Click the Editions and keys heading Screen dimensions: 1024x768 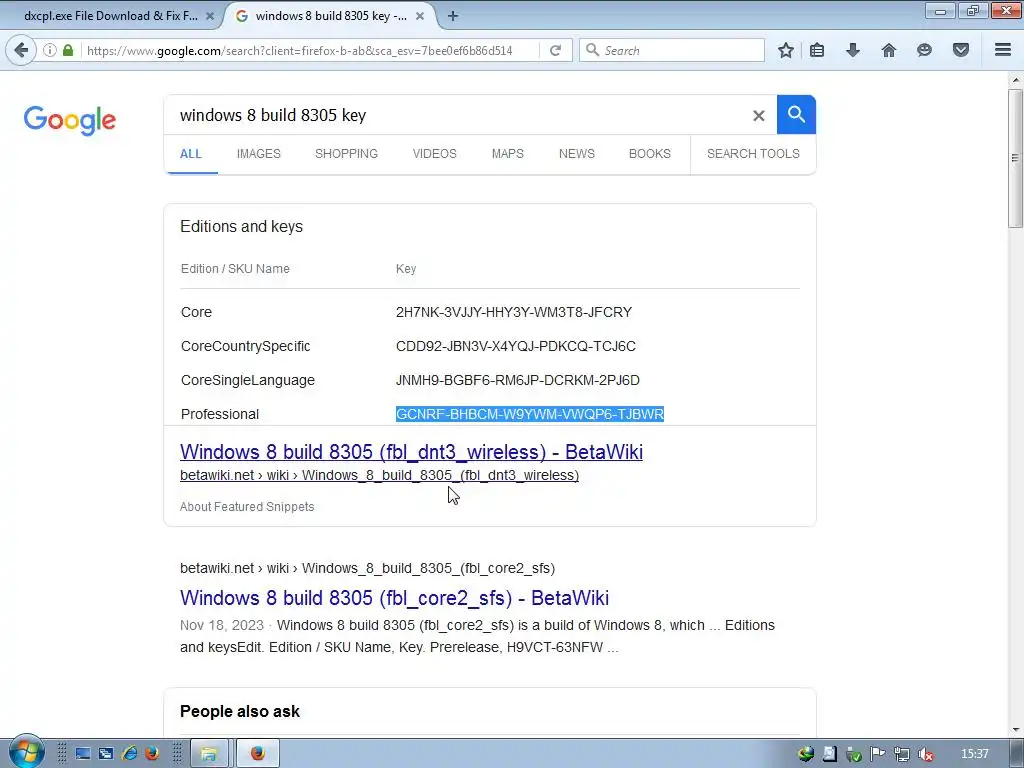point(242,227)
